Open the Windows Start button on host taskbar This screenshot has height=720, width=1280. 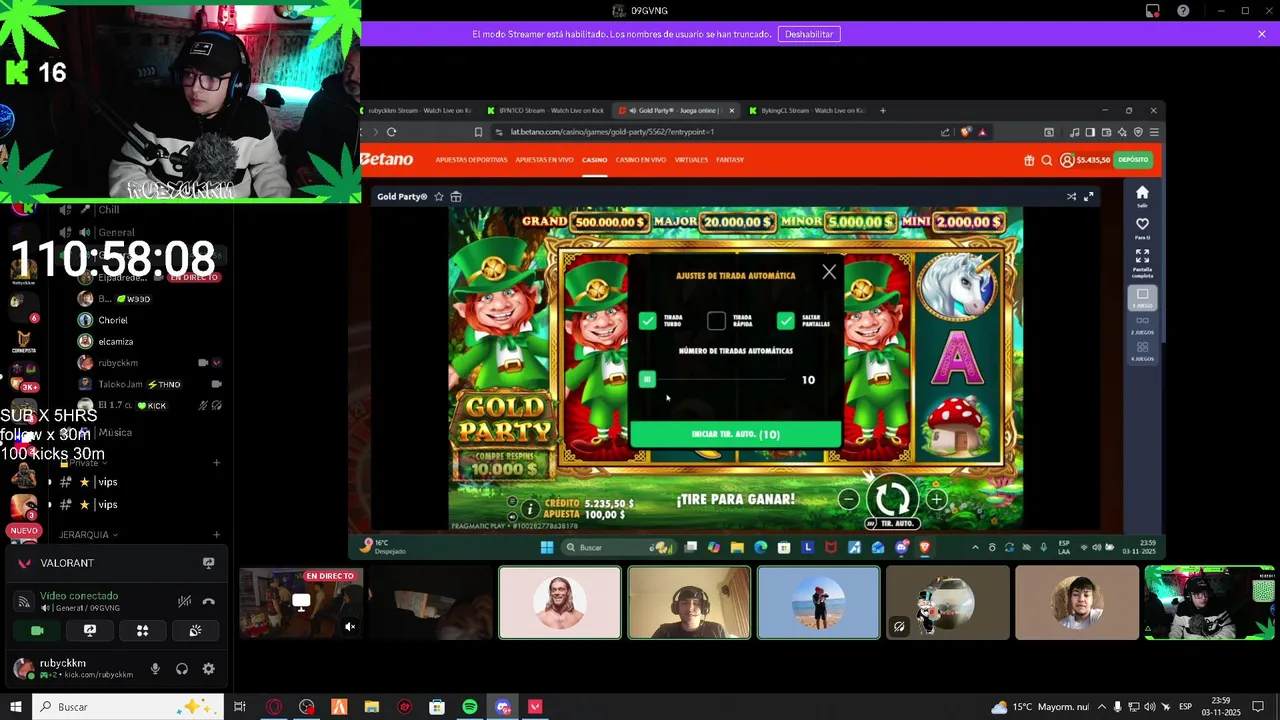click(x=16, y=707)
